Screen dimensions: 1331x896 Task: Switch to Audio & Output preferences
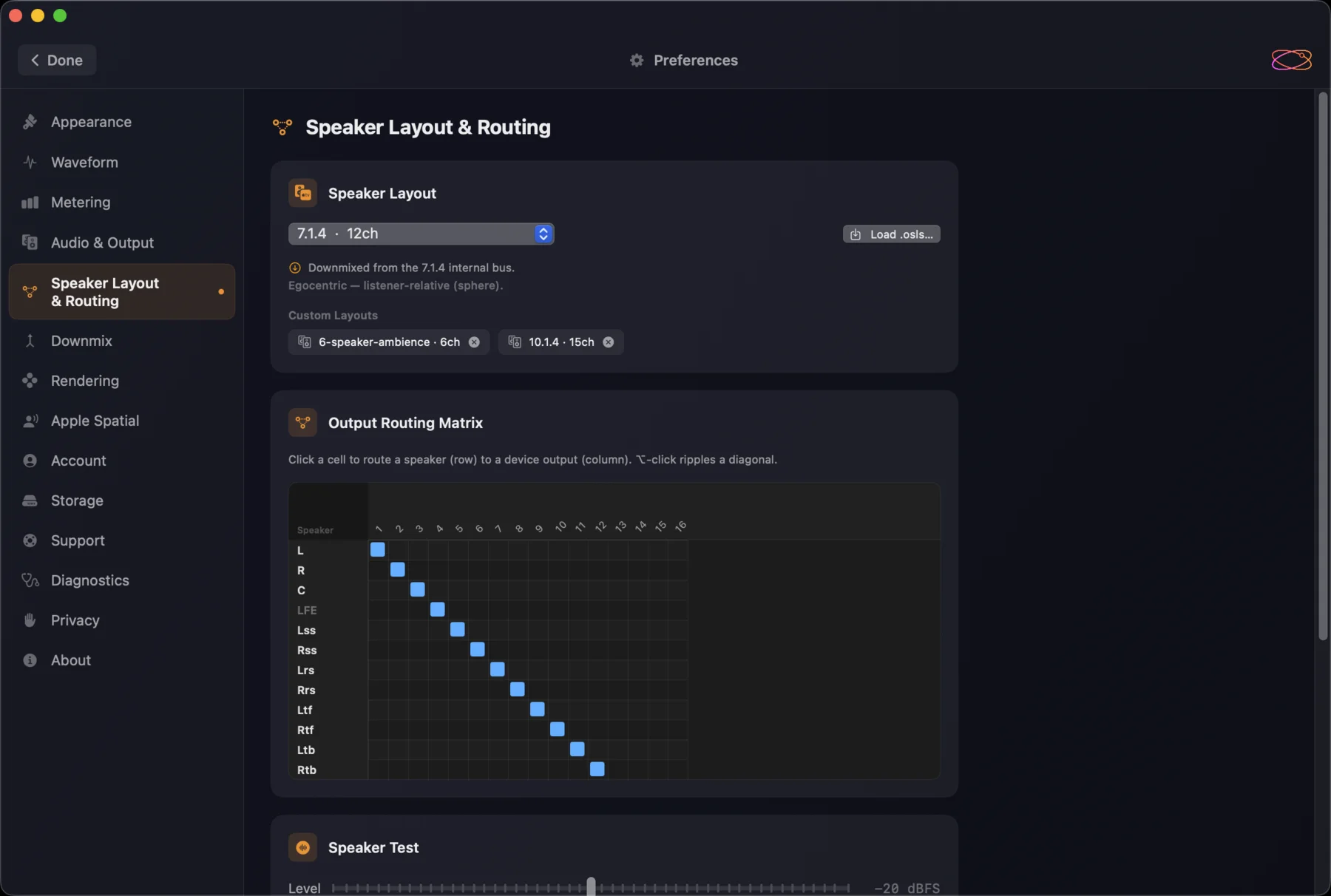122,242
